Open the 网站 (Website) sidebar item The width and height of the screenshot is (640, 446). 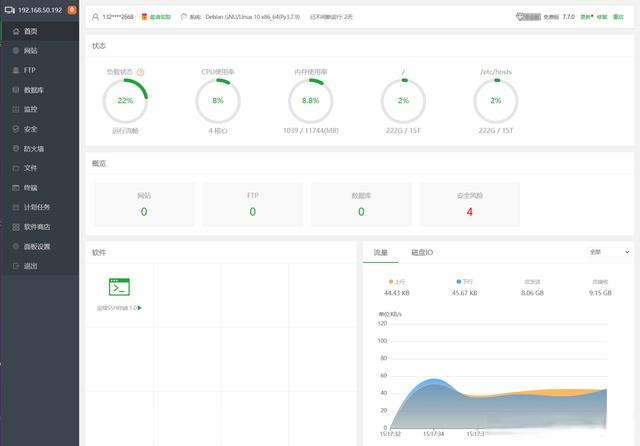(x=31, y=50)
